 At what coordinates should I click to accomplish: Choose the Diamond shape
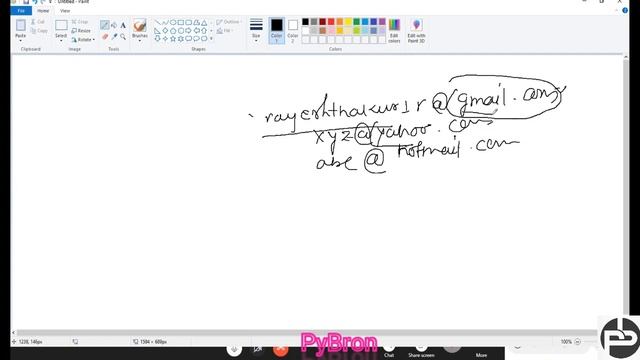pyautogui.click(x=165, y=31)
